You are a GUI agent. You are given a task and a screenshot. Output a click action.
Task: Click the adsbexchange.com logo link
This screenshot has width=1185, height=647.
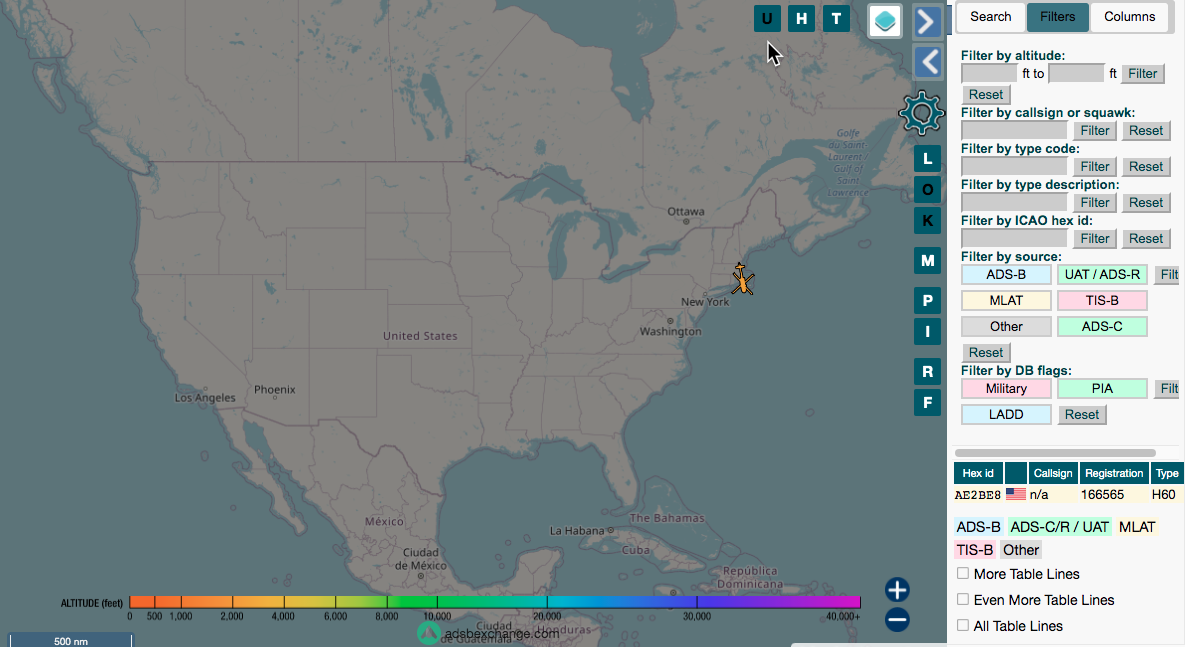[489, 633]
